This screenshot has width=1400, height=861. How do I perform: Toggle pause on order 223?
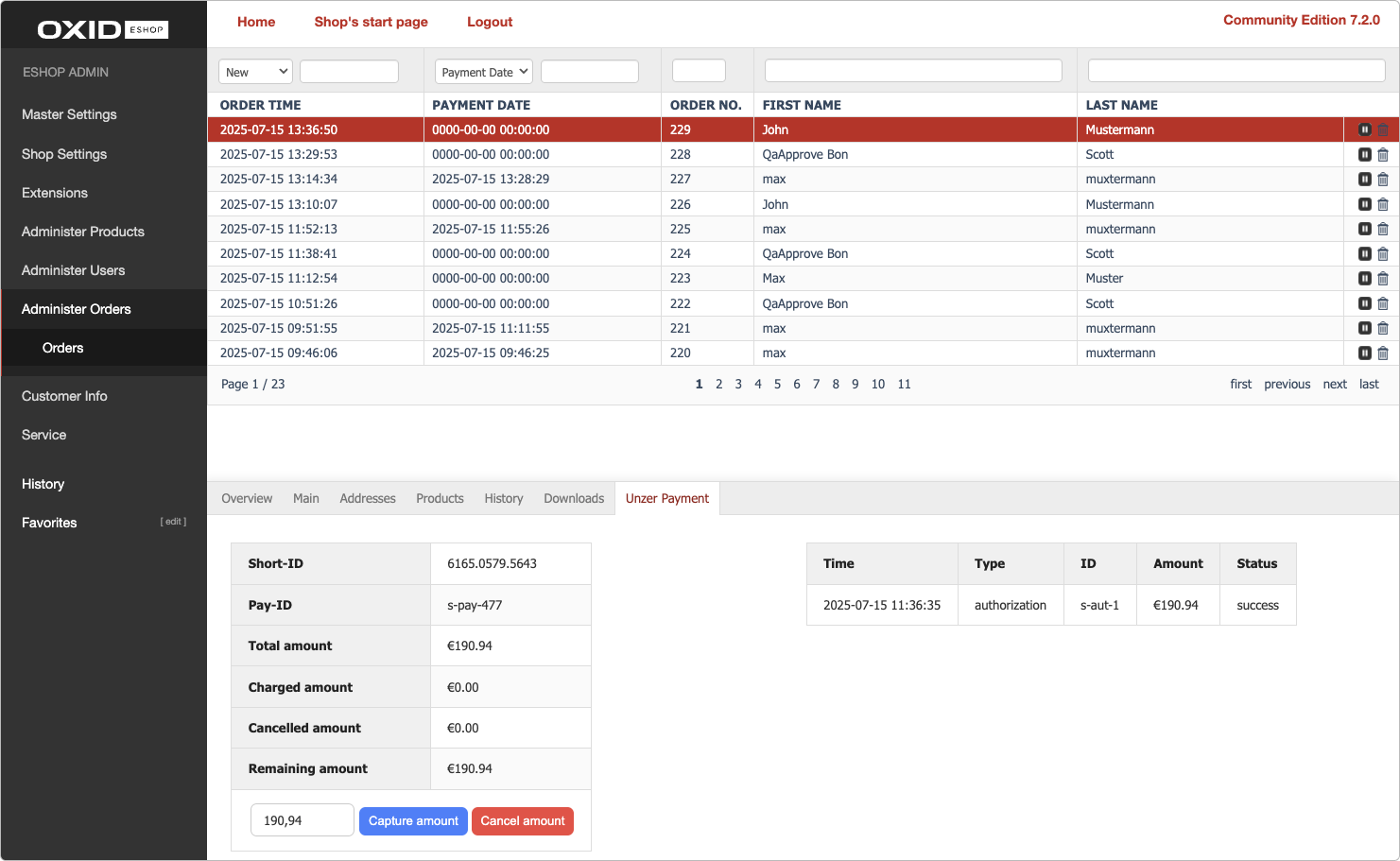tap(1364, 278)
